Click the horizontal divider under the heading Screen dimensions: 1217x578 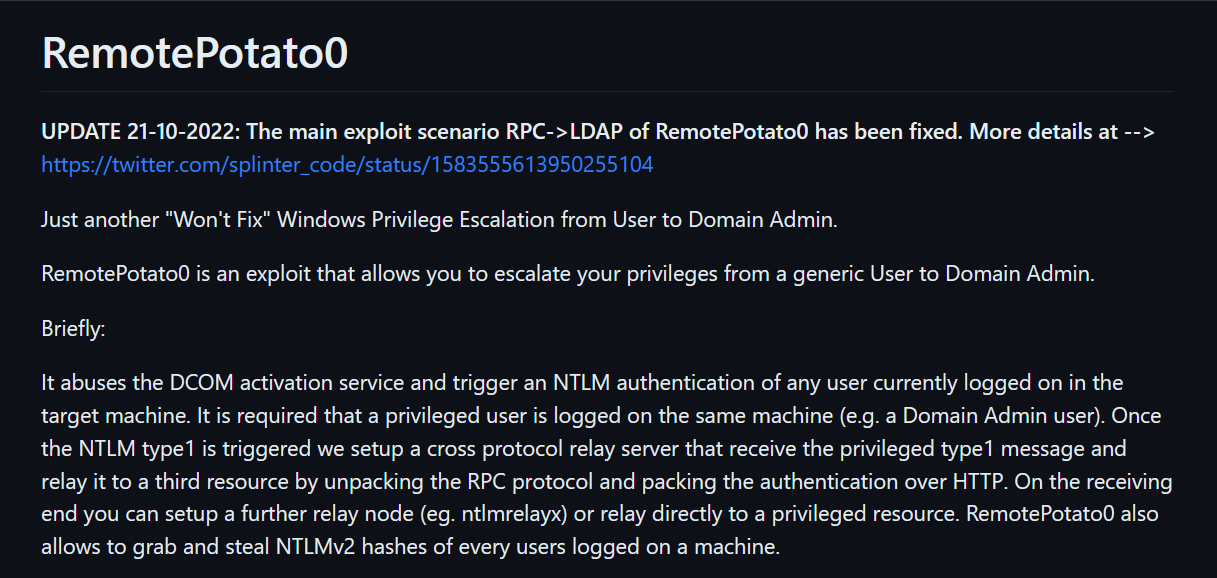pos(608,92)
